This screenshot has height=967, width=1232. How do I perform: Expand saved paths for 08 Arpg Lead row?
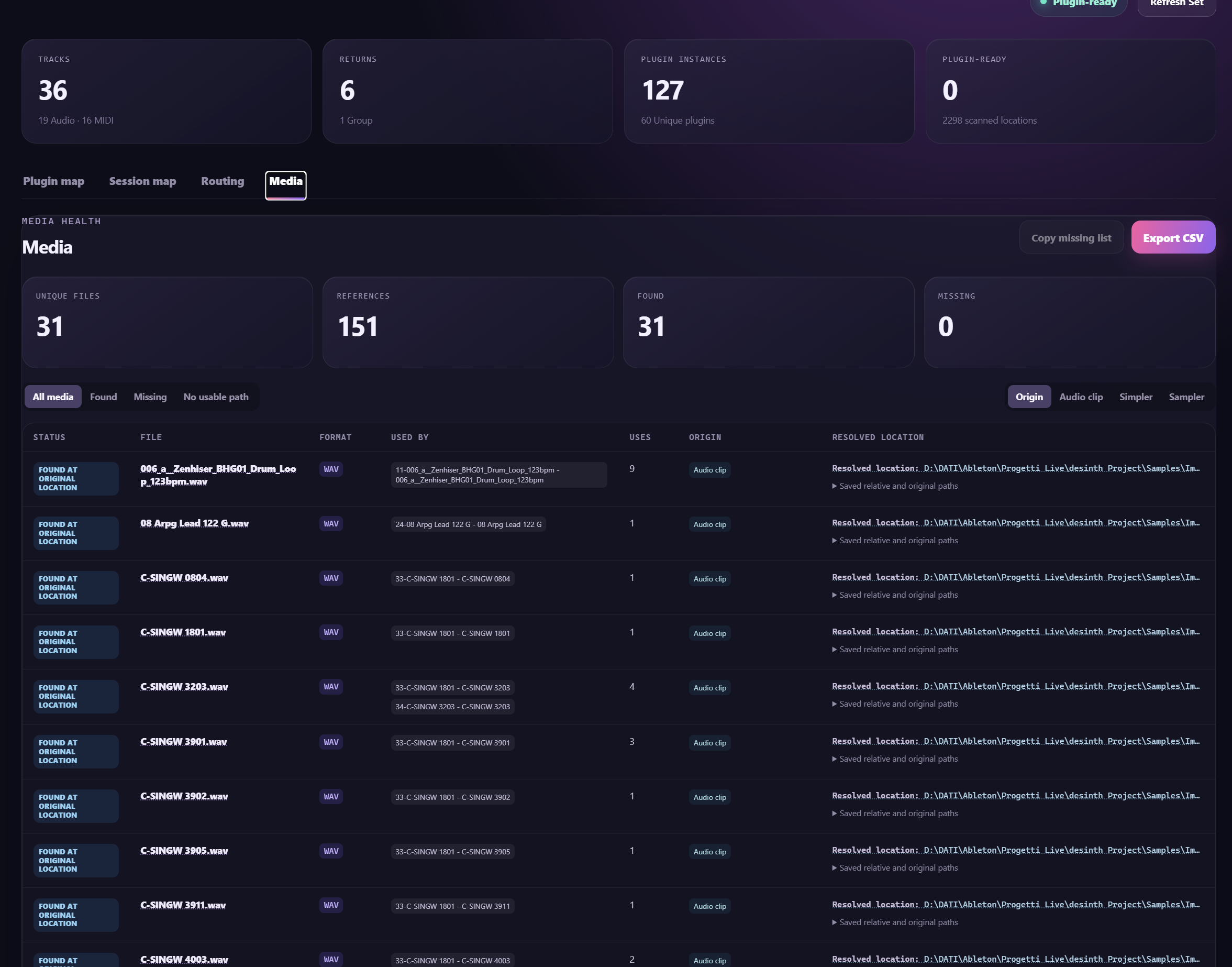point(895,540)
